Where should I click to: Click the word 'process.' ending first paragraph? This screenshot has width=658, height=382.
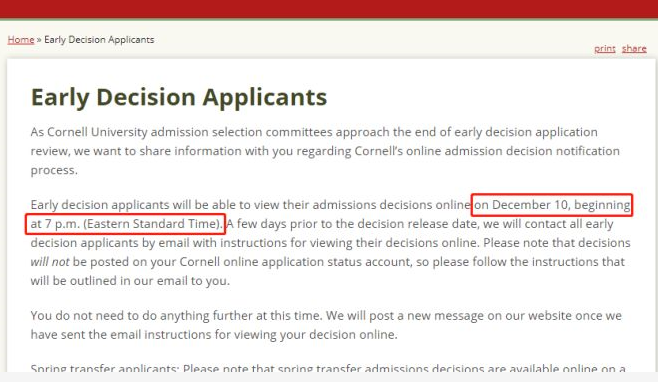pos(54,170)
